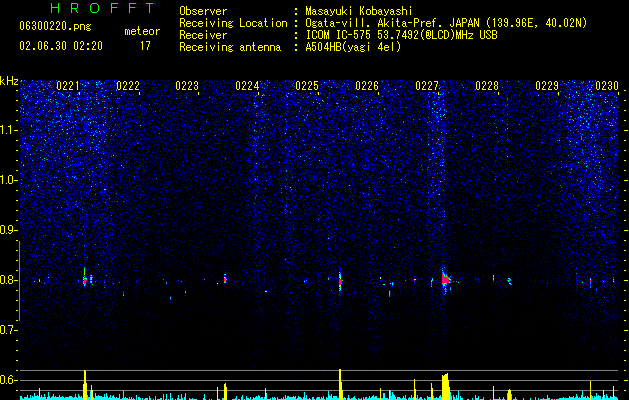Viewport: 629px width, 400px height.
Task: Click the 'meteor' label
Action: (142, 31)
